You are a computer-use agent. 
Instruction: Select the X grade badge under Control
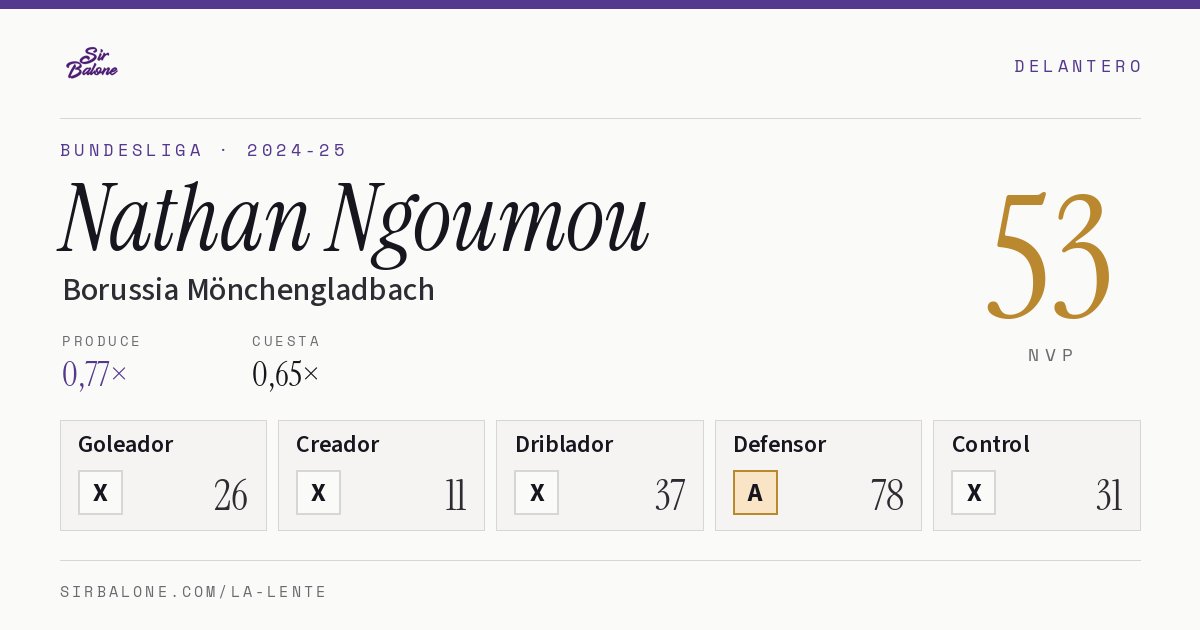point(974,492)
